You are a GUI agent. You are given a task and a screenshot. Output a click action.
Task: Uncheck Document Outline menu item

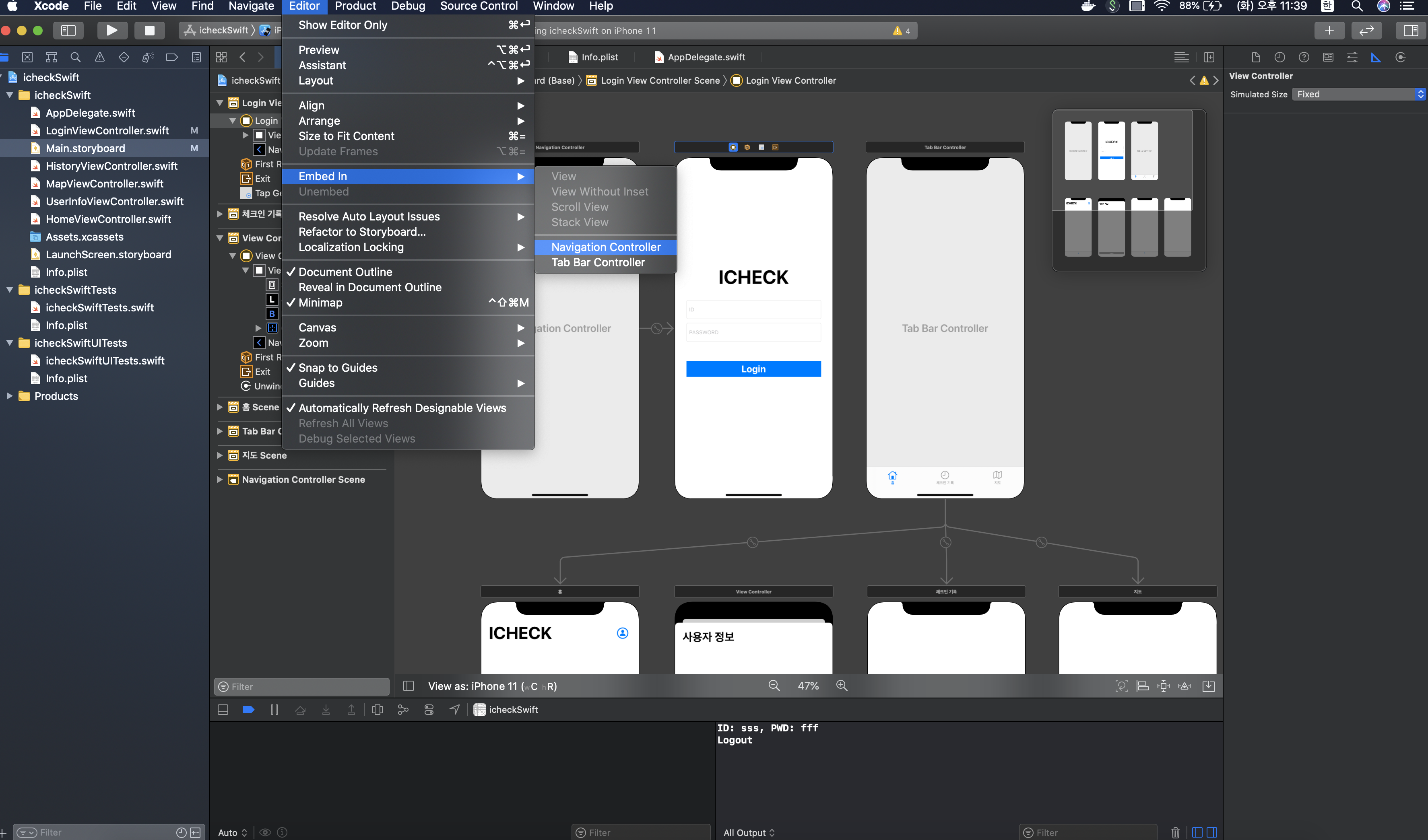(345, 272)
